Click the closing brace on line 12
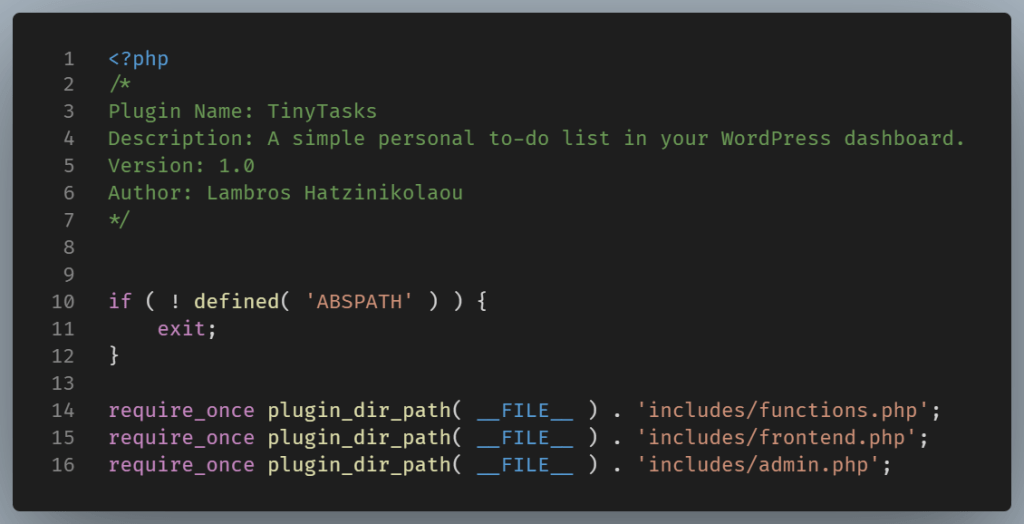1024x524 pixels. [x=114, y=356]
